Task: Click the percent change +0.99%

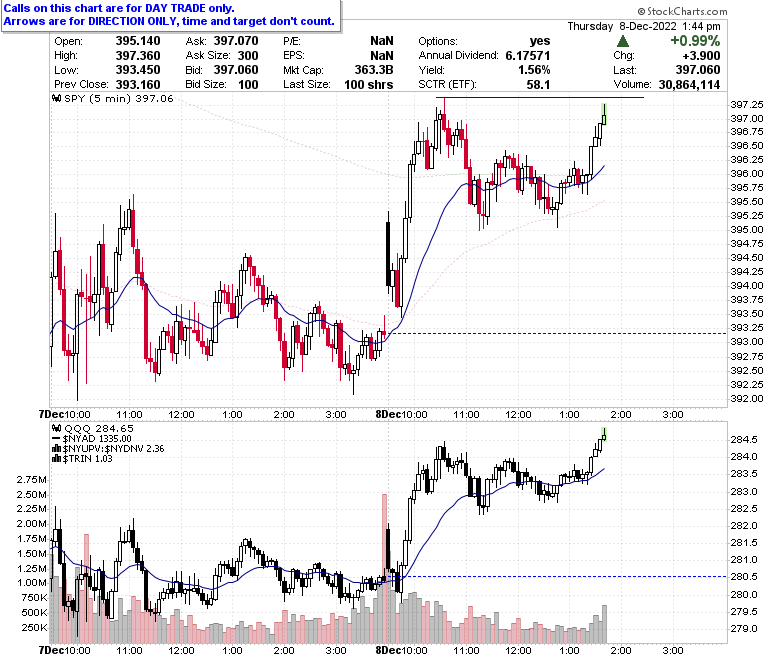Action: tap(695, 41)
